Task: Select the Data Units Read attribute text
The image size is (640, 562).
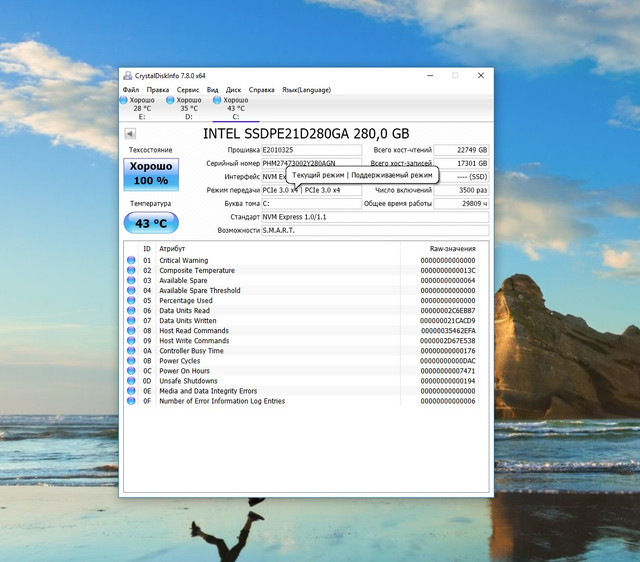Action: [x=184, y=311]
